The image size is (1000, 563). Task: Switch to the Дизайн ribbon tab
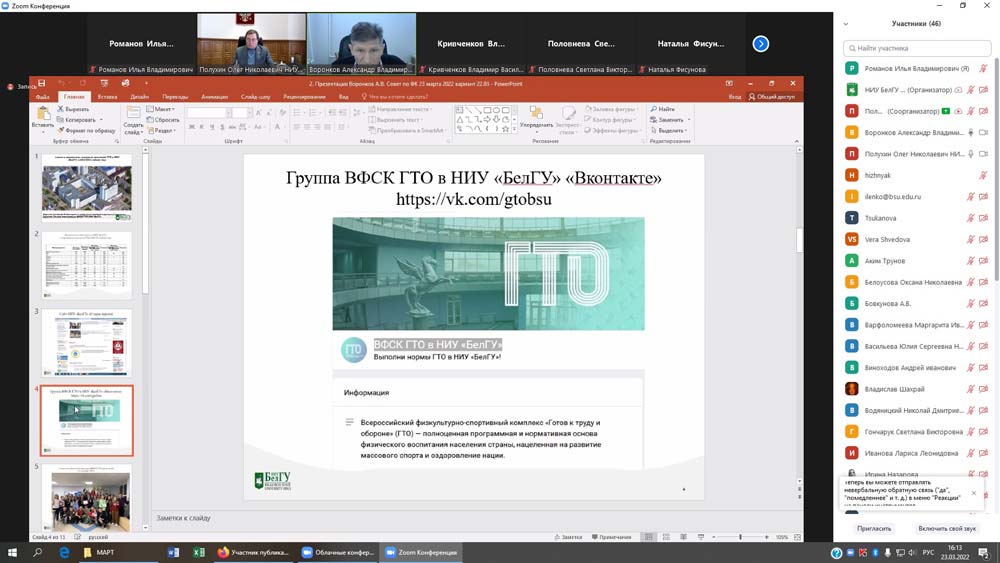[139, 97]
